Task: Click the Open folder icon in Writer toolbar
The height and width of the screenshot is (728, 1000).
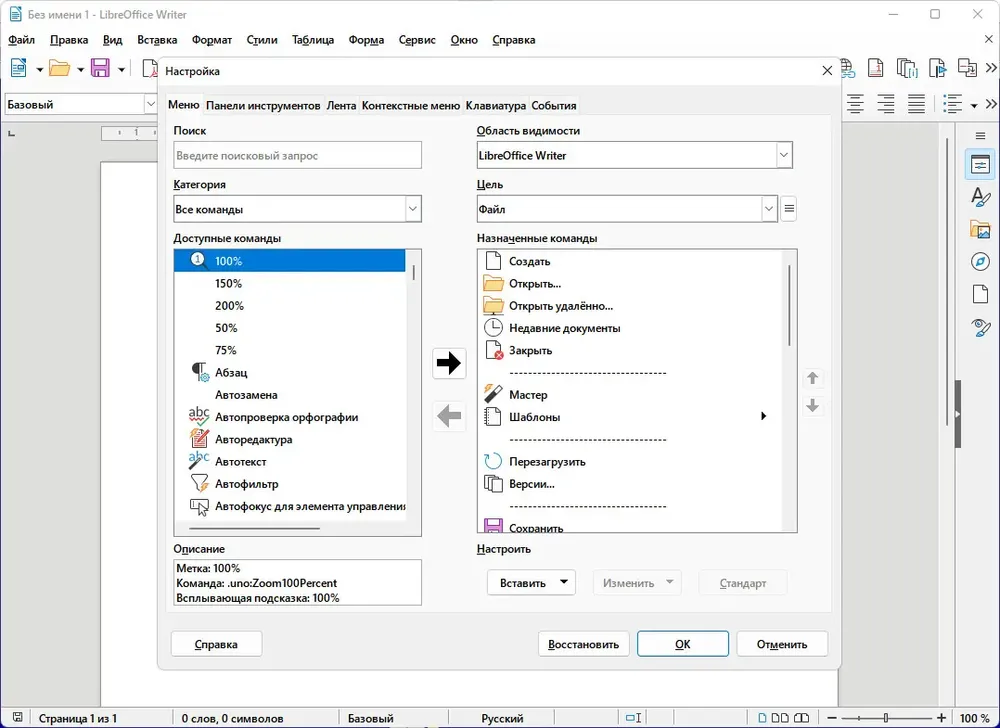Action: [x=59, y=68]
